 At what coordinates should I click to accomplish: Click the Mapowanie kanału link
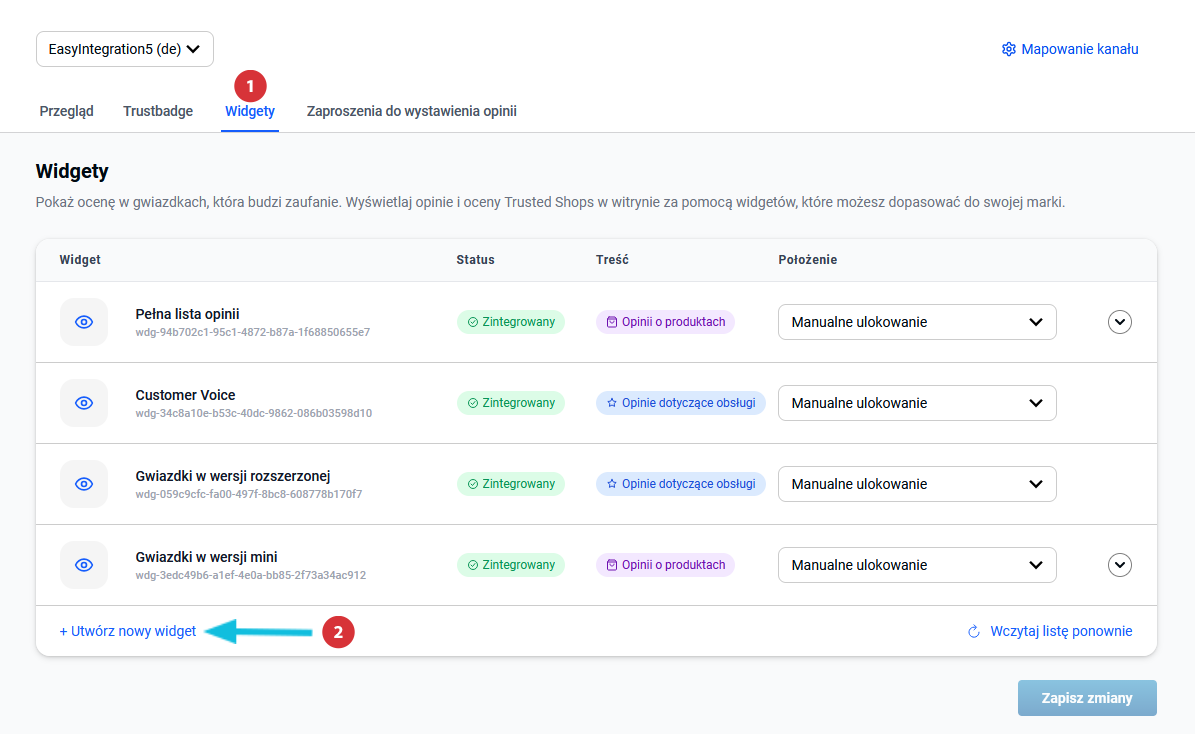1079,49
